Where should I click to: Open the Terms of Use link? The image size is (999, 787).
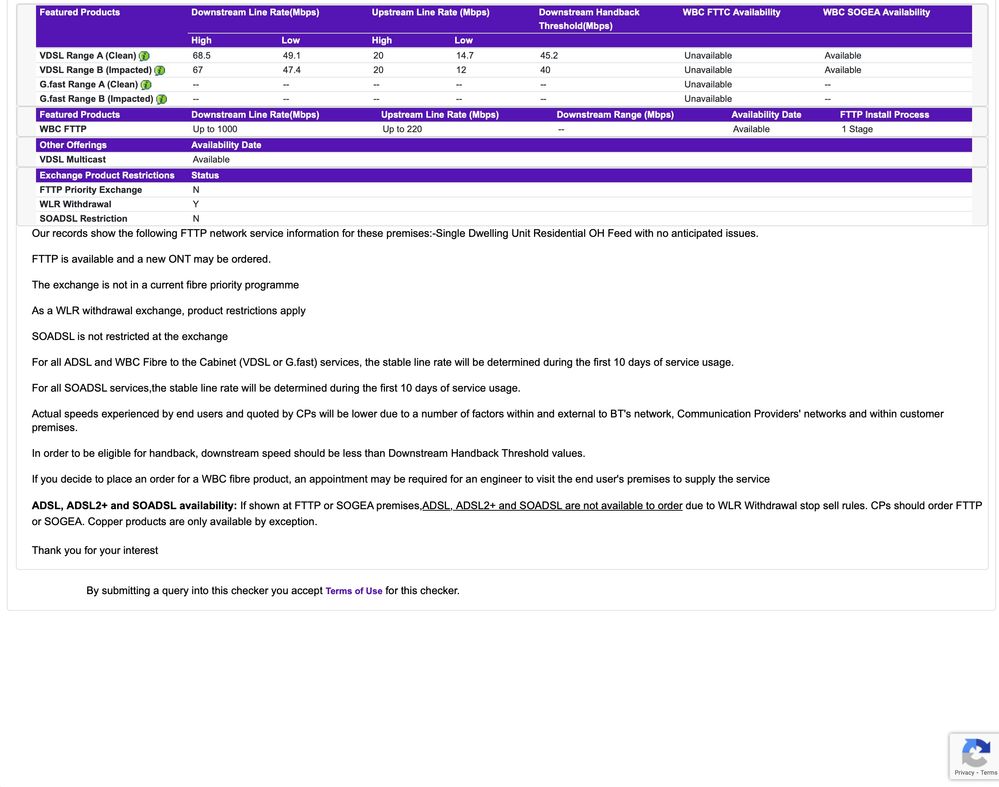tap(354, 591)
